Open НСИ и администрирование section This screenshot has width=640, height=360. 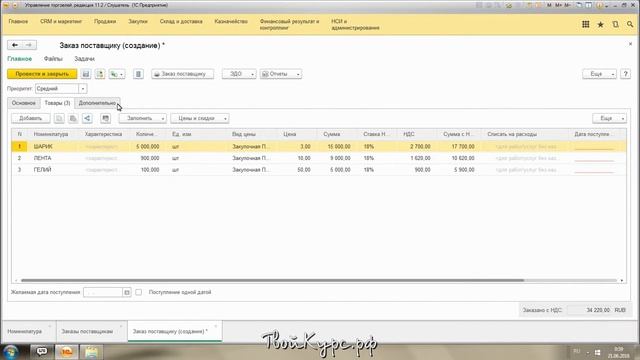tap(355, 24)
